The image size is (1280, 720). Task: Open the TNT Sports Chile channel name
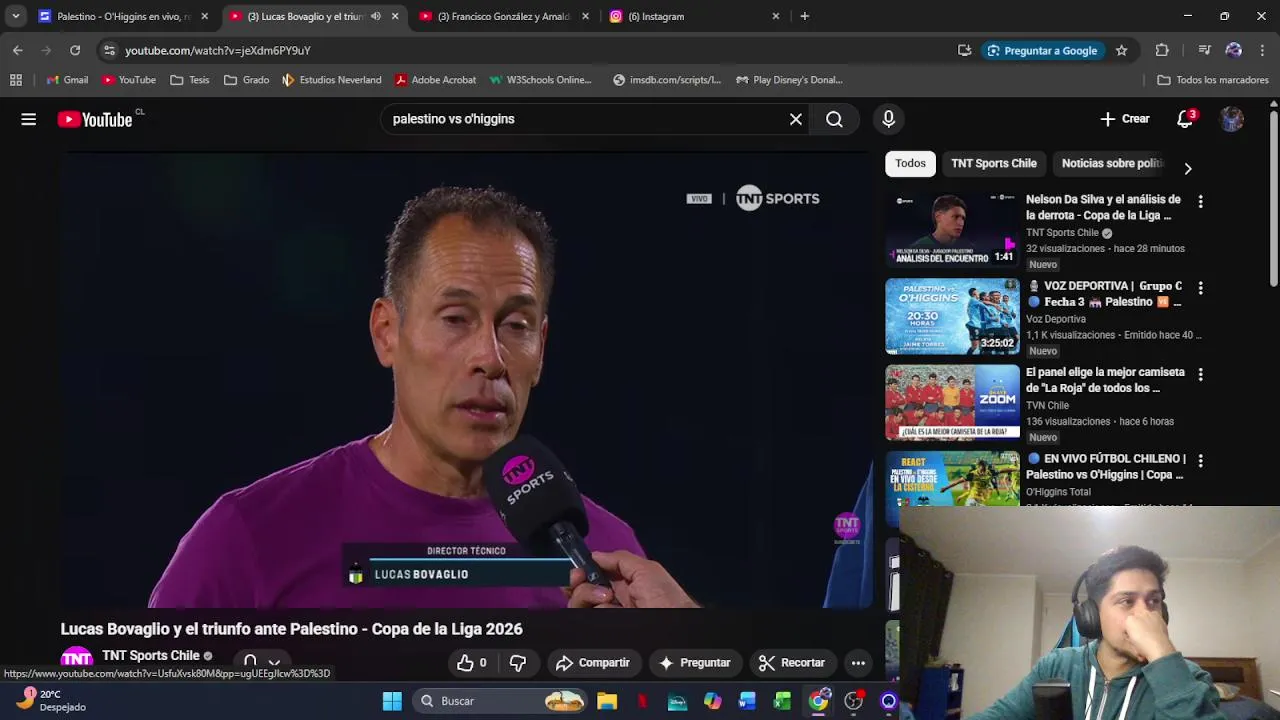pyautogui.click(x=151, y=656)
